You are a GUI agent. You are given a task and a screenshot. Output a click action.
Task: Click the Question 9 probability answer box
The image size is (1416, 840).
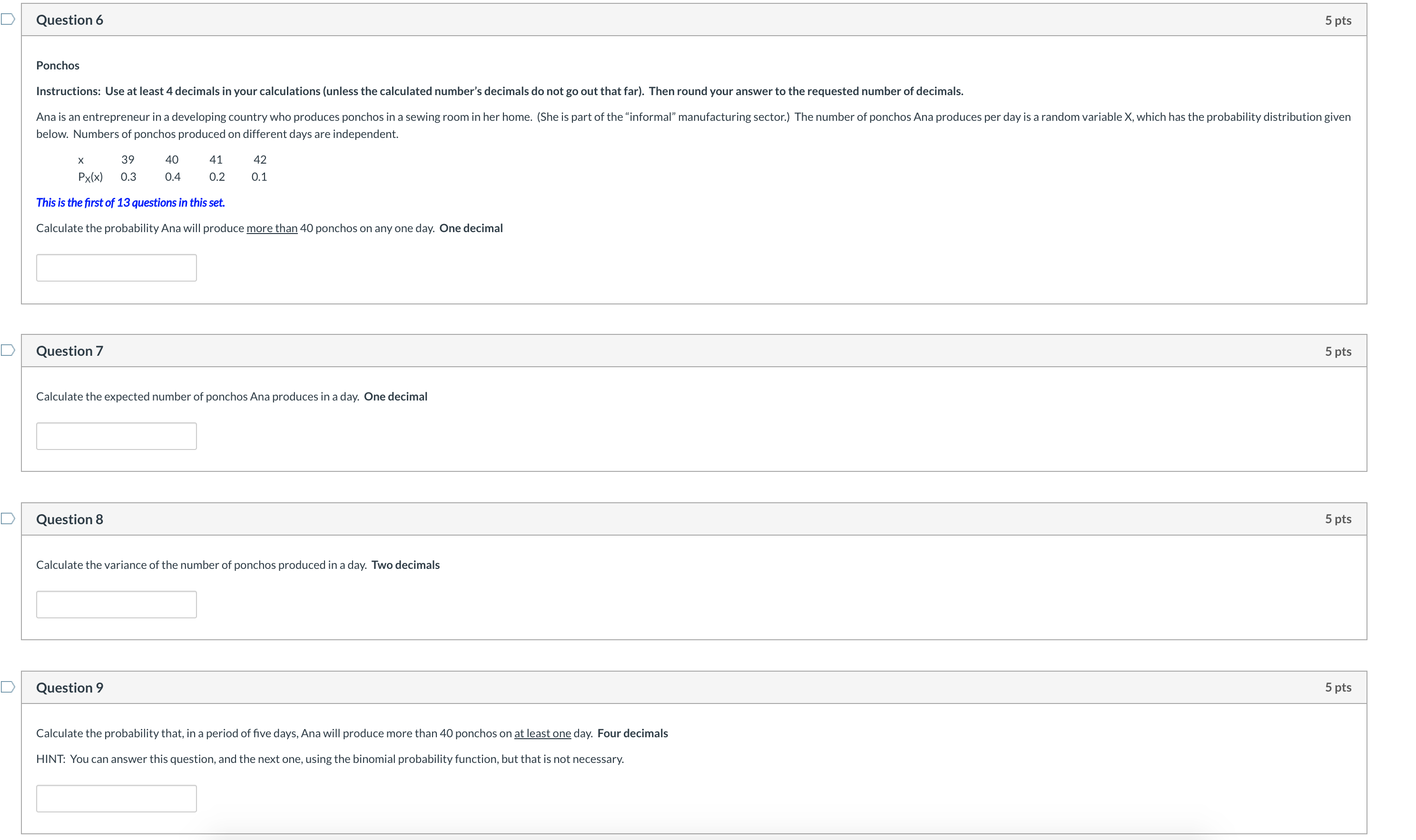pos(116,798)
